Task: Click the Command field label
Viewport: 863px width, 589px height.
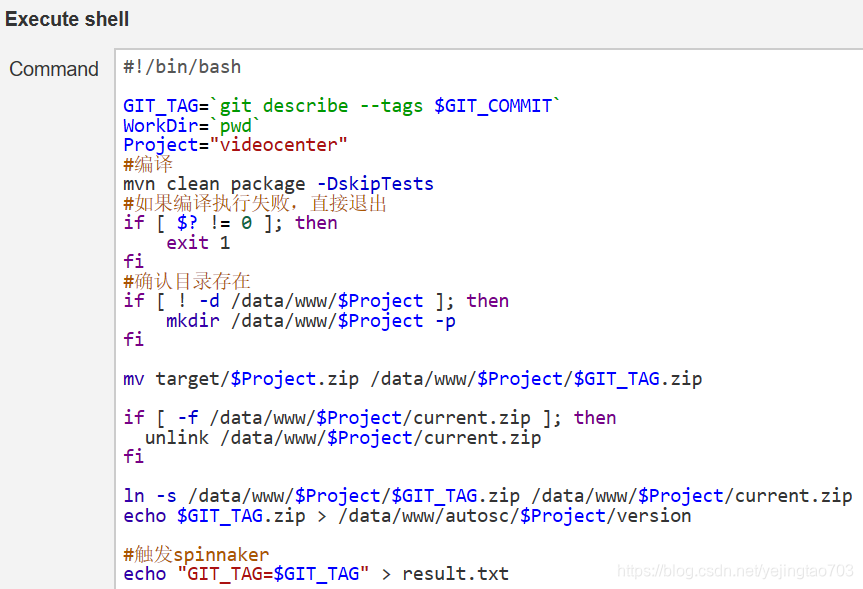Action: [x=54, y=69]
